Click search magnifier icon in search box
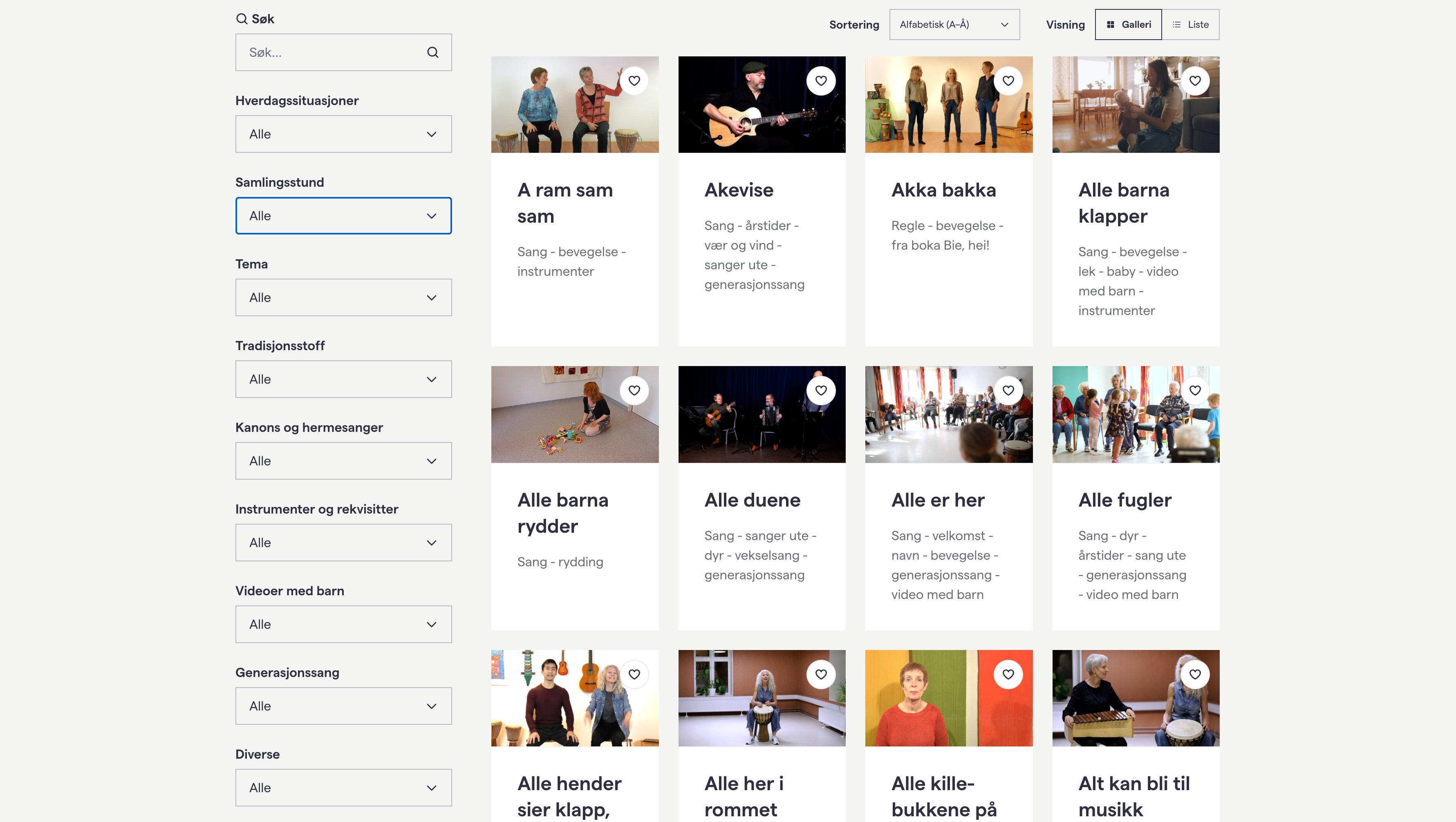Viewport: 1456px width, 822px height. coord(432,53)
